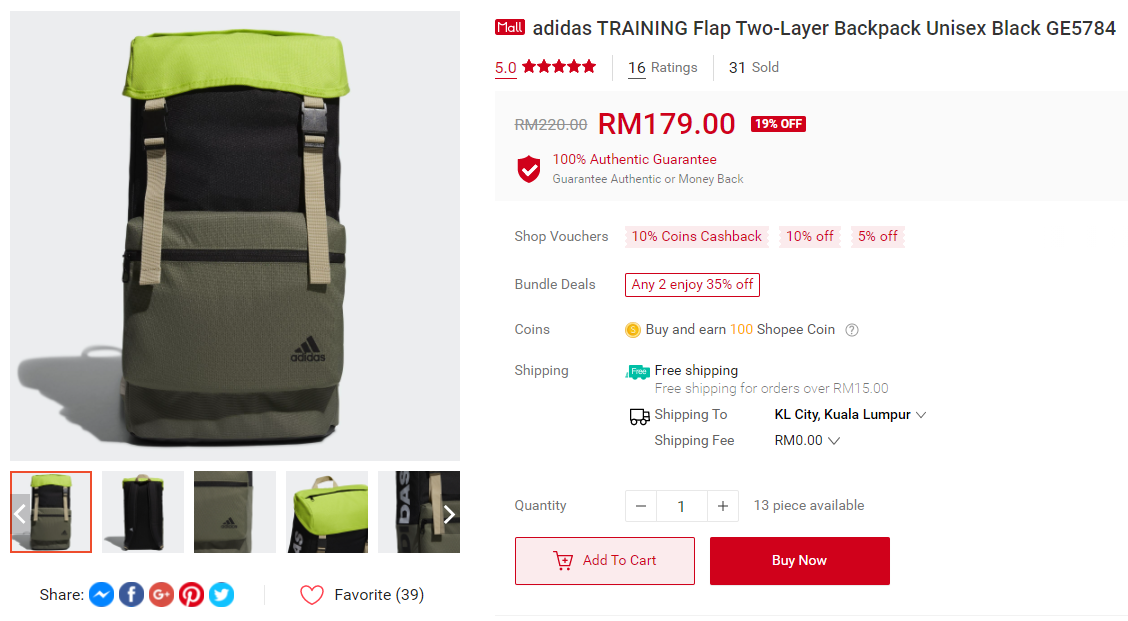
Task: Share product on Pinterest
Action: [191, 594]
